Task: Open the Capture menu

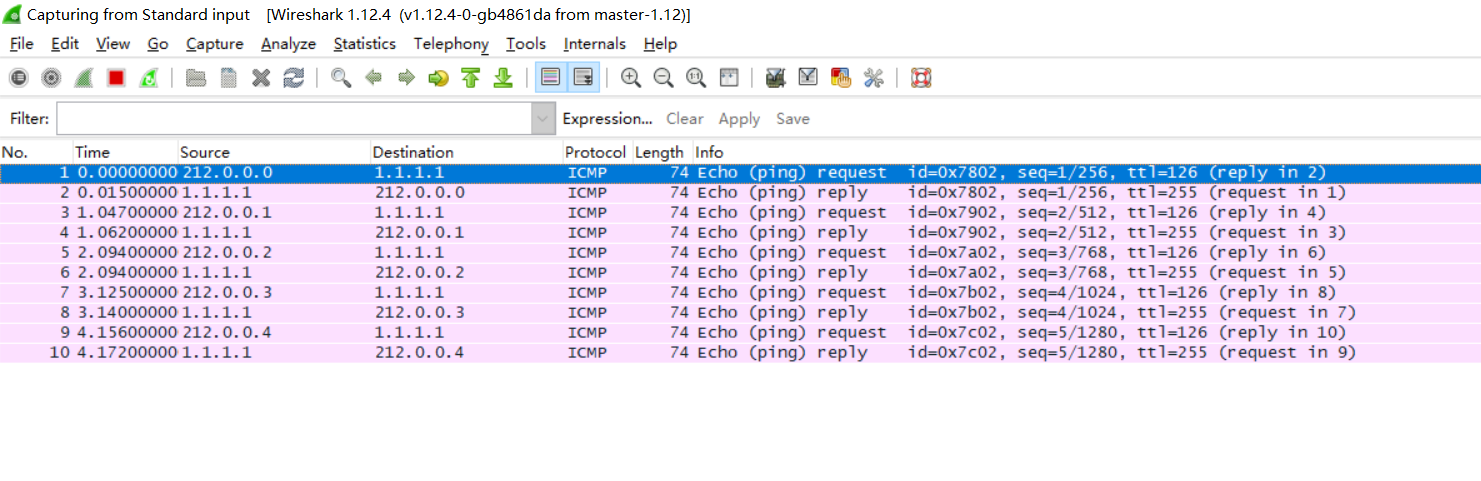Action: (x=215, y=44)
